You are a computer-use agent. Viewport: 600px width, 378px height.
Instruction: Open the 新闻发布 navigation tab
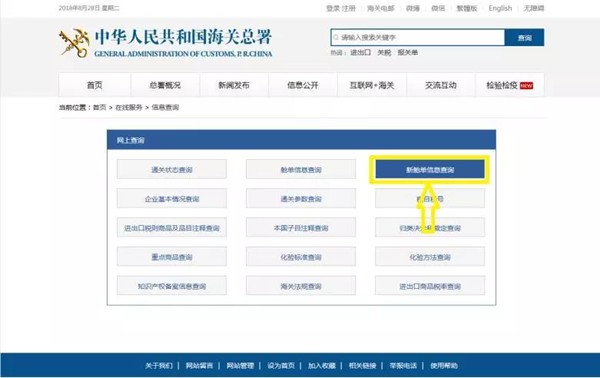[x=234, y=85]
